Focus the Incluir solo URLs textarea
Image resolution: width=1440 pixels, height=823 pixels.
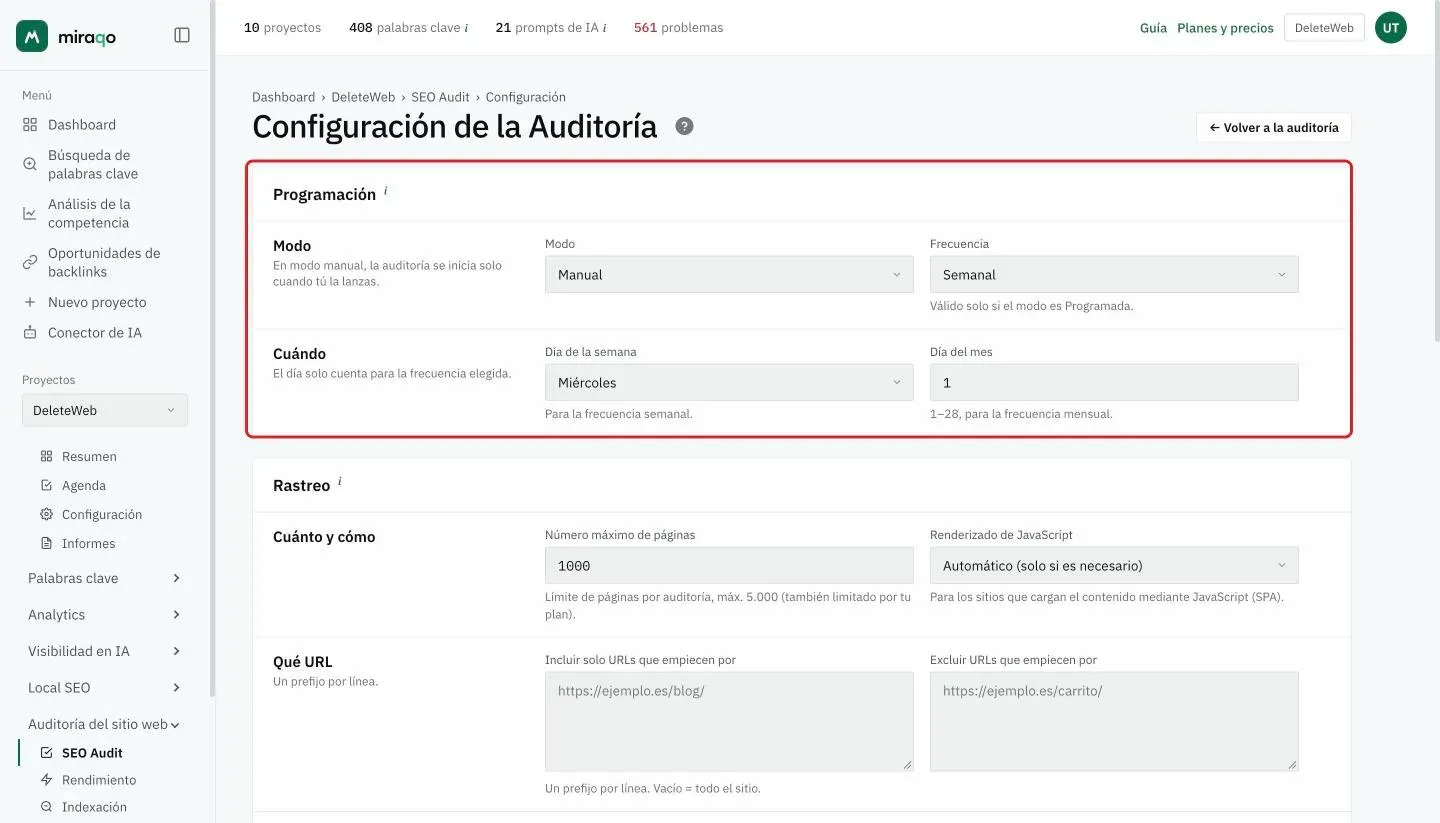click(x=729, y=721)
